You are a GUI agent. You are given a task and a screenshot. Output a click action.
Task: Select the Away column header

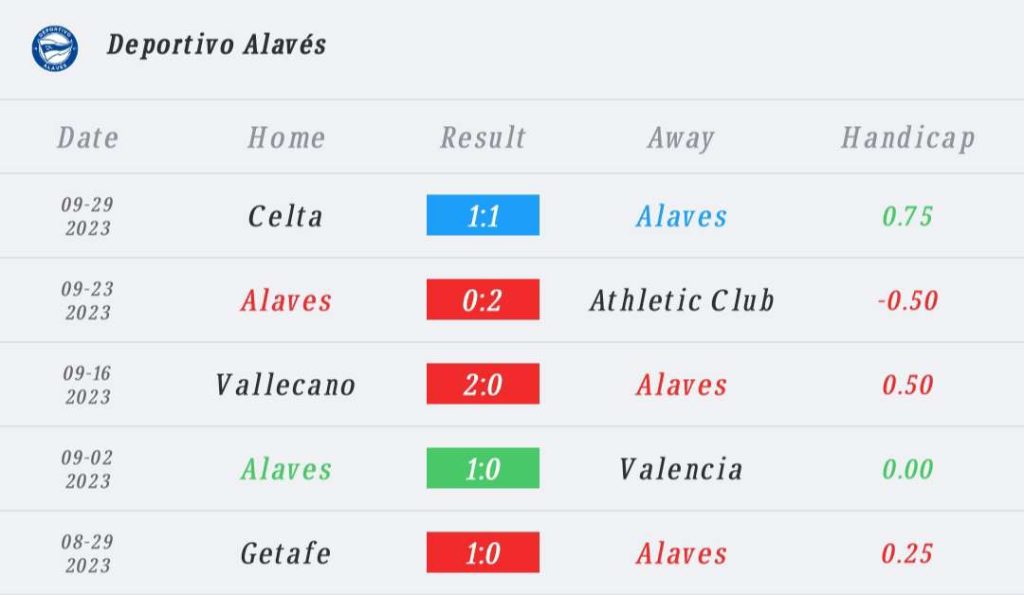pyautogui.click(x=681, y=138)
